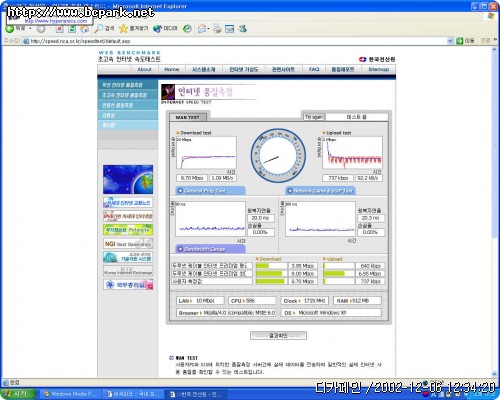Print the page with the printer icon
This screenshot has width=500, height=400.
coord(217,29)
